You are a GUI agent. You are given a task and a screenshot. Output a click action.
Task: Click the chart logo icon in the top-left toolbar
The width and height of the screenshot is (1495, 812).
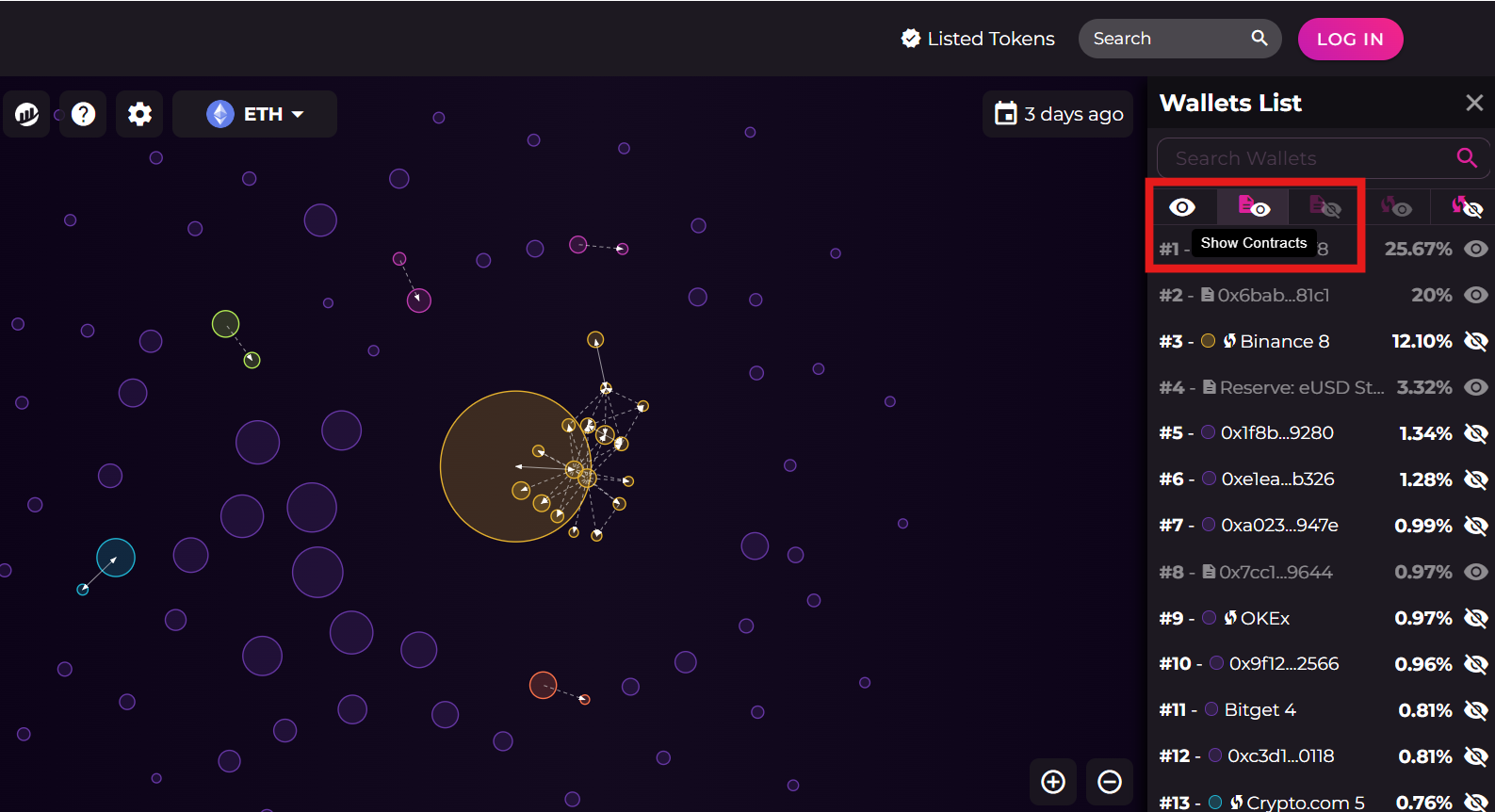point(26,114)
